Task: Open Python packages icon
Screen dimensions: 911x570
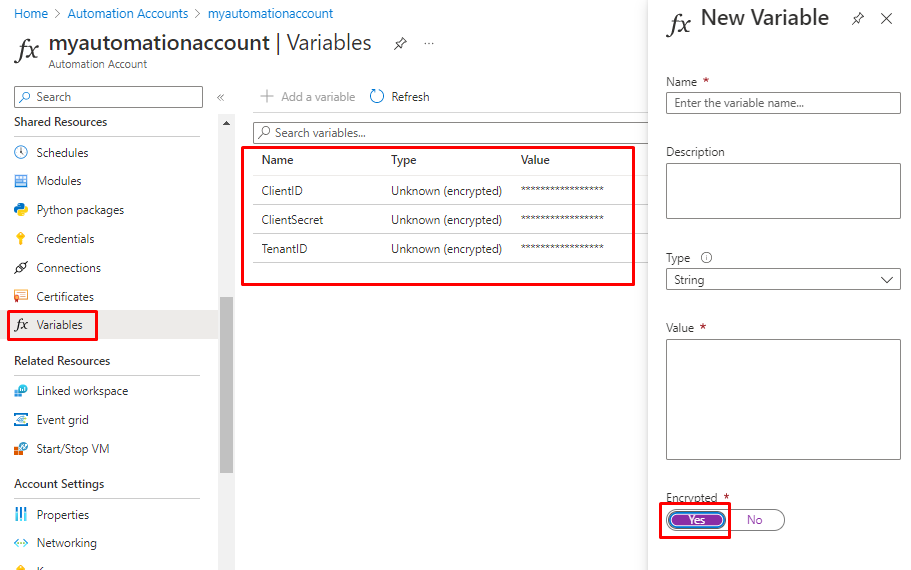Action: click(x=21, y=210)
